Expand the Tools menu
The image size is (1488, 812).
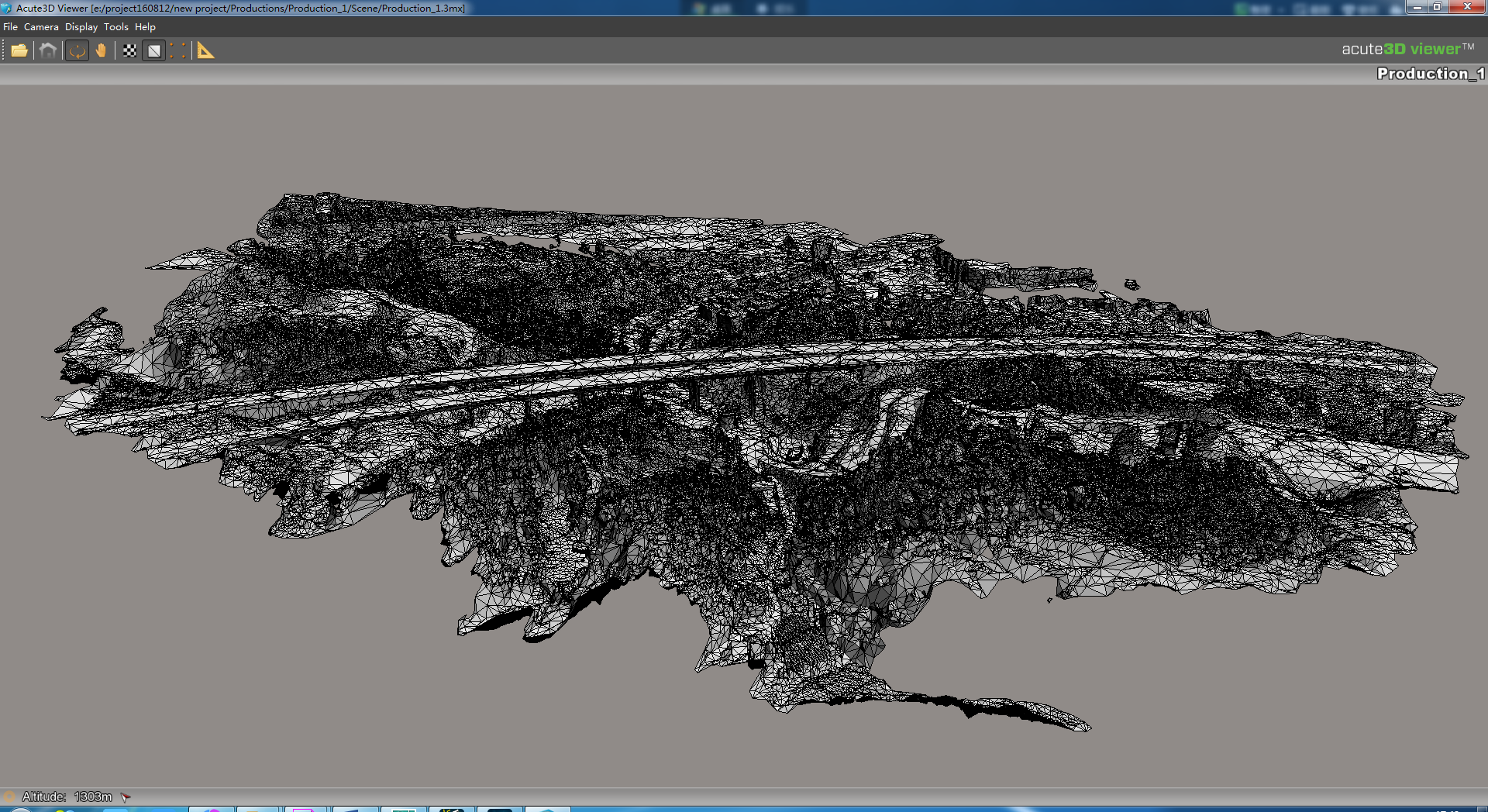(x=116, y=27)
